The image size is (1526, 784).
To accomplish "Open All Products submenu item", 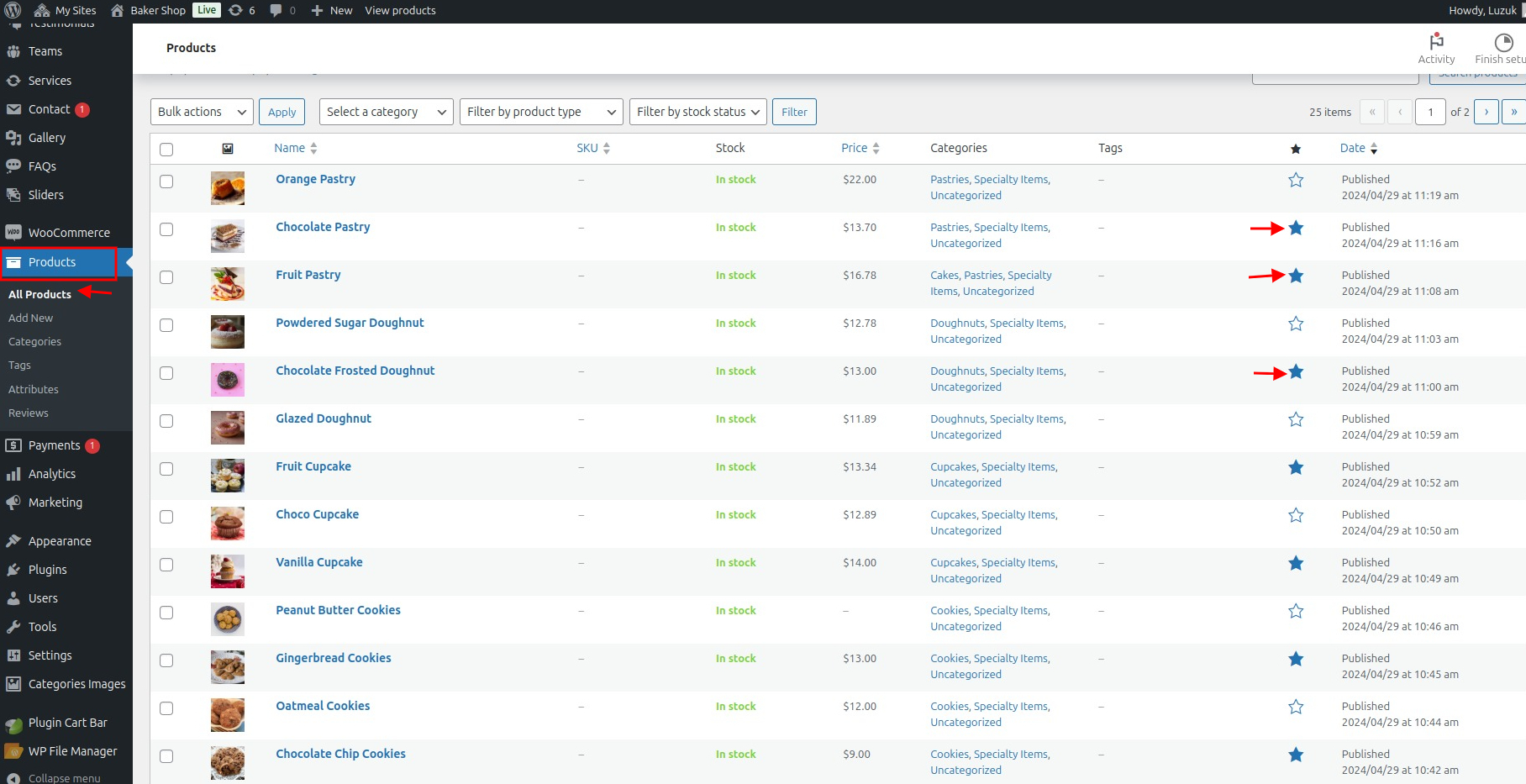I will point(39,294).
